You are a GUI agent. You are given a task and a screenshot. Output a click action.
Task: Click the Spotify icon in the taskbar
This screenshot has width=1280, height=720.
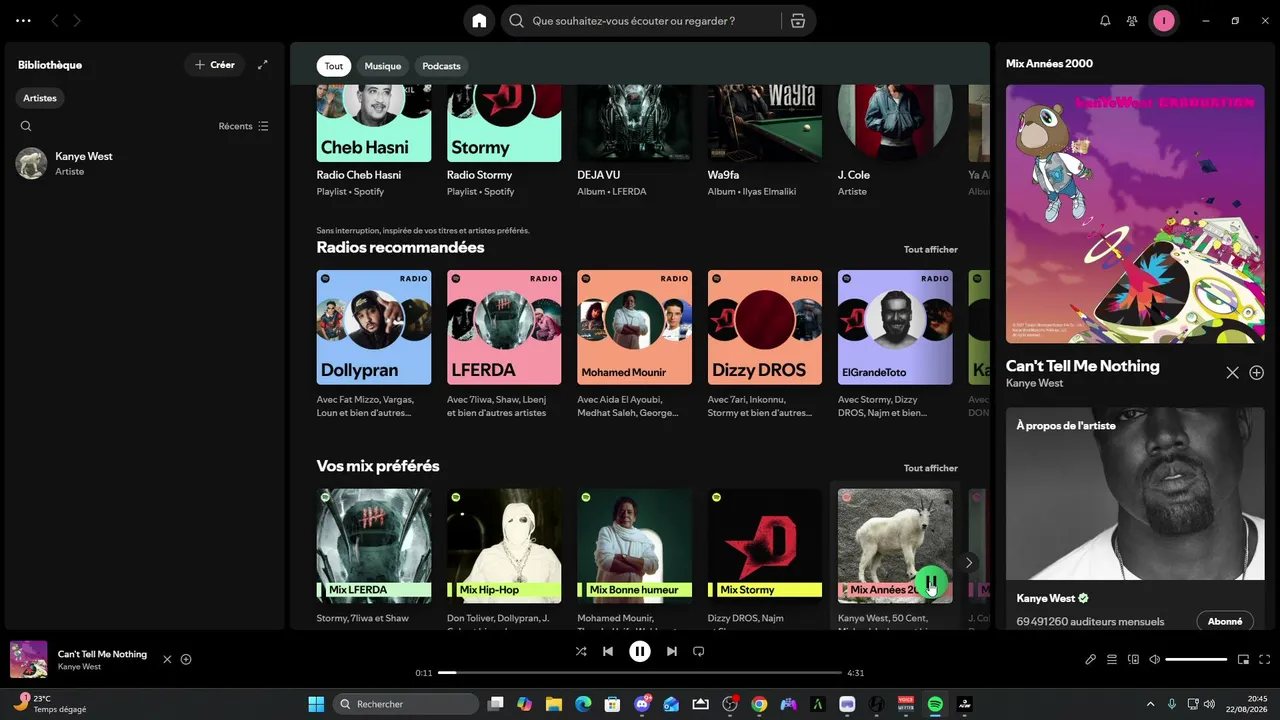point(935,704)
